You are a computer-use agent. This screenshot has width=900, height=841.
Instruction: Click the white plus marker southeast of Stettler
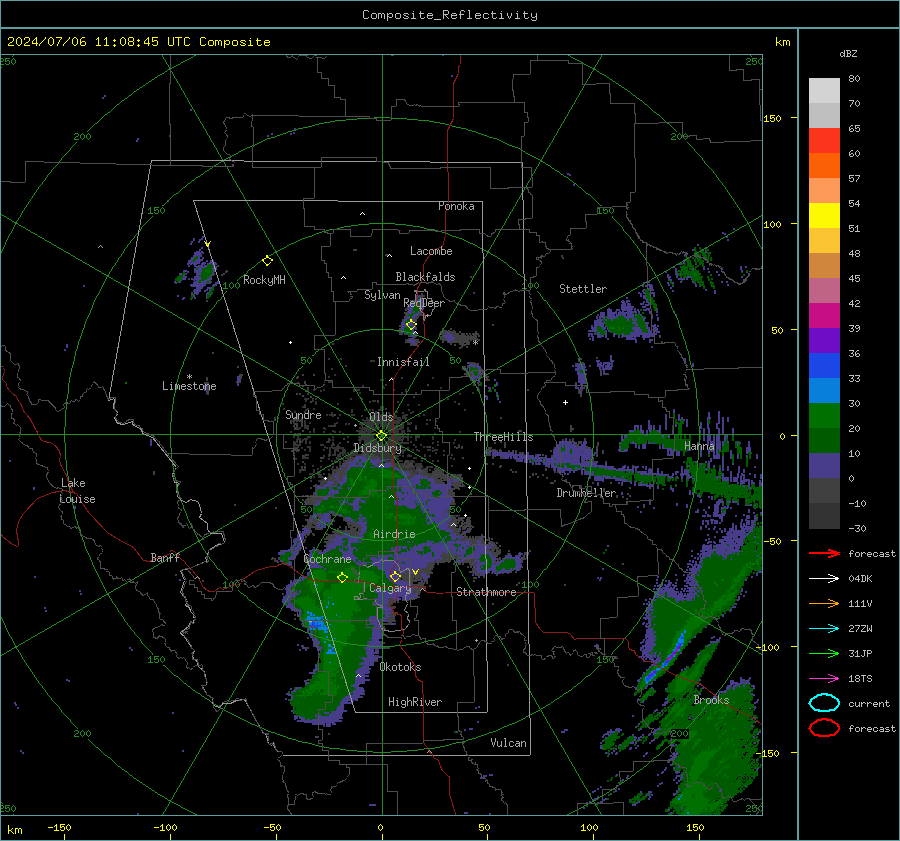[565, 402]
